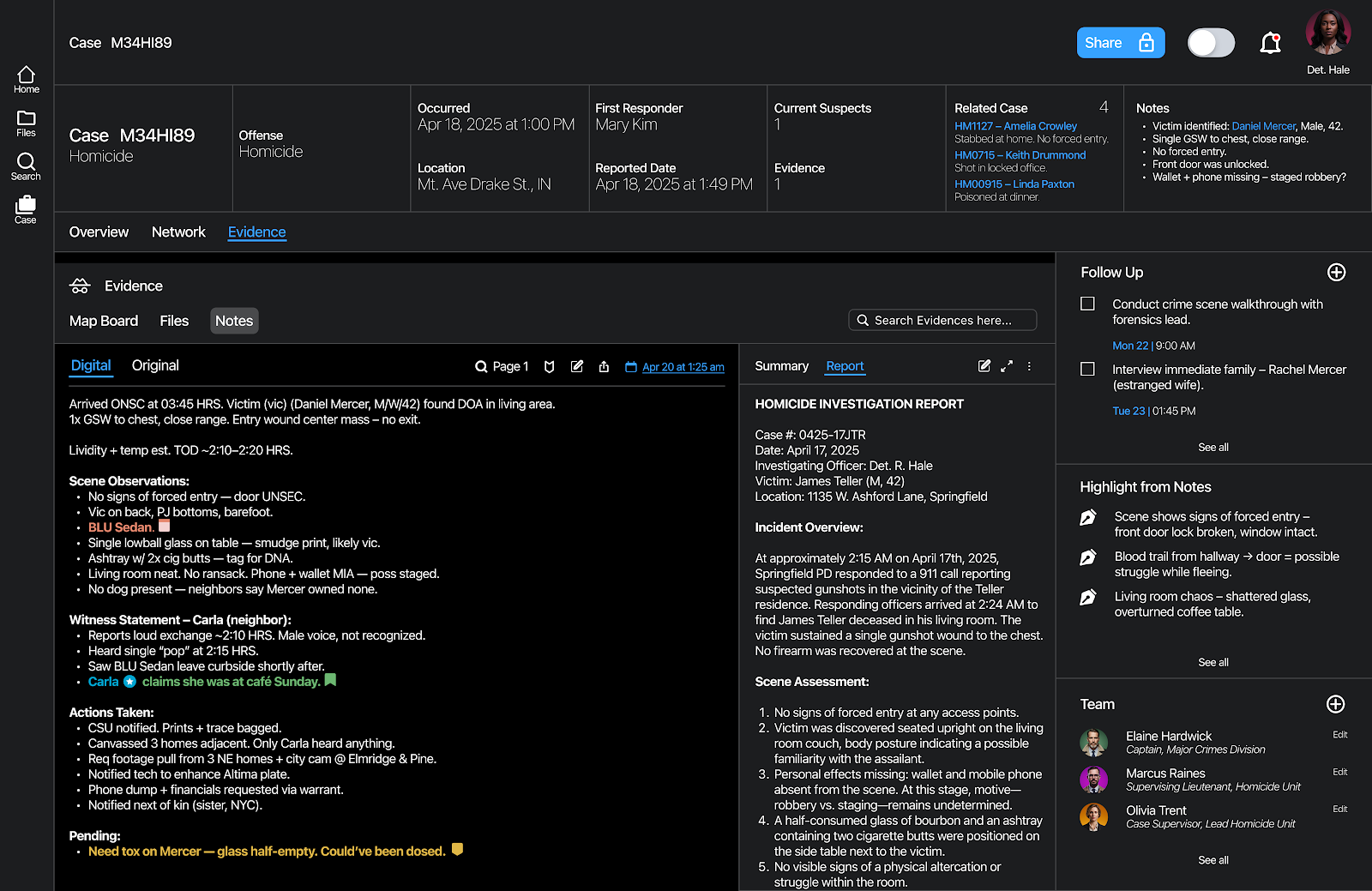Toggle the switch next to Share
This screenshot has height=891, width=1372.
pos(1211,43)
